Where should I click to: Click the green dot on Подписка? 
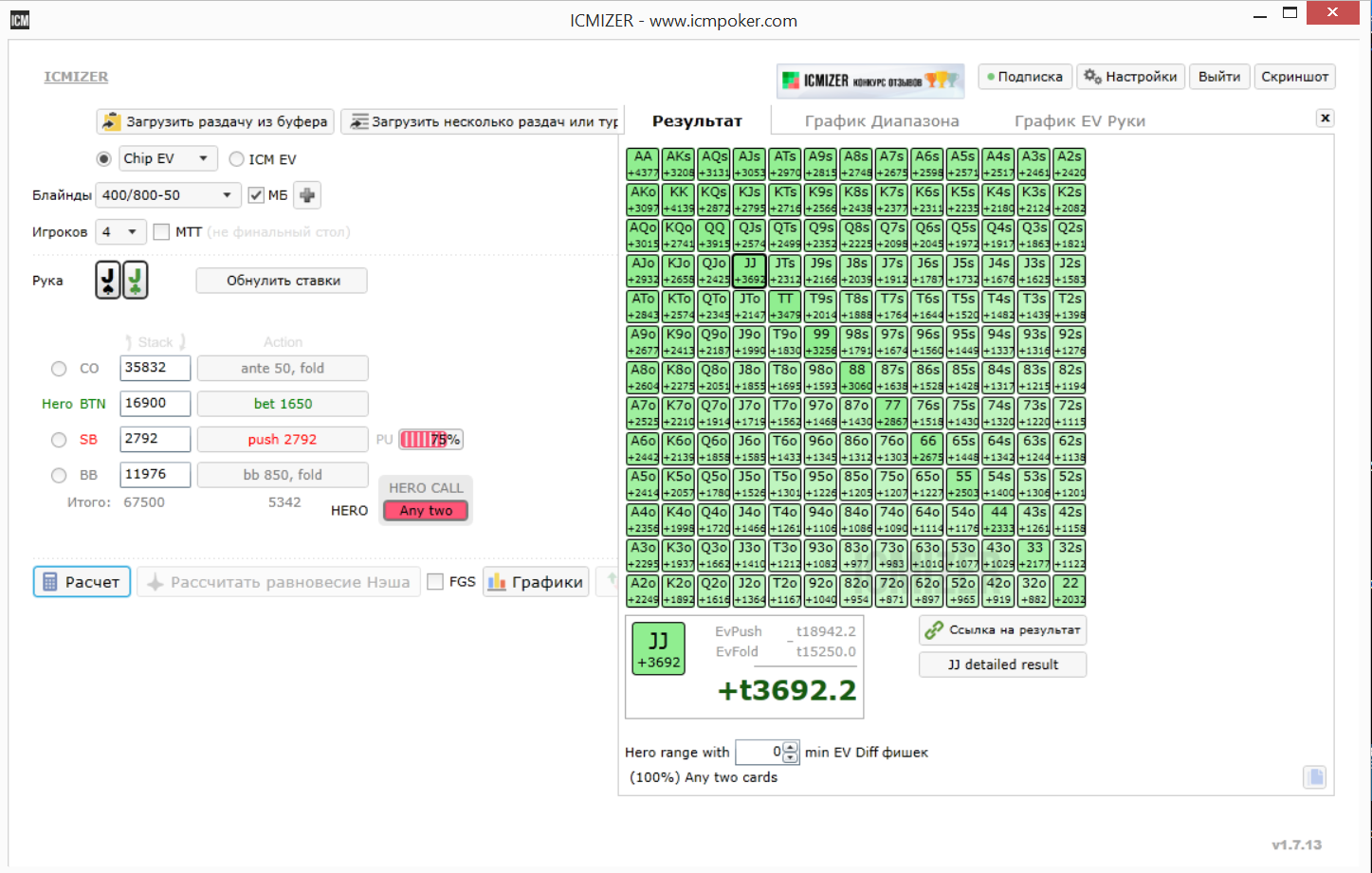(991, 77)
